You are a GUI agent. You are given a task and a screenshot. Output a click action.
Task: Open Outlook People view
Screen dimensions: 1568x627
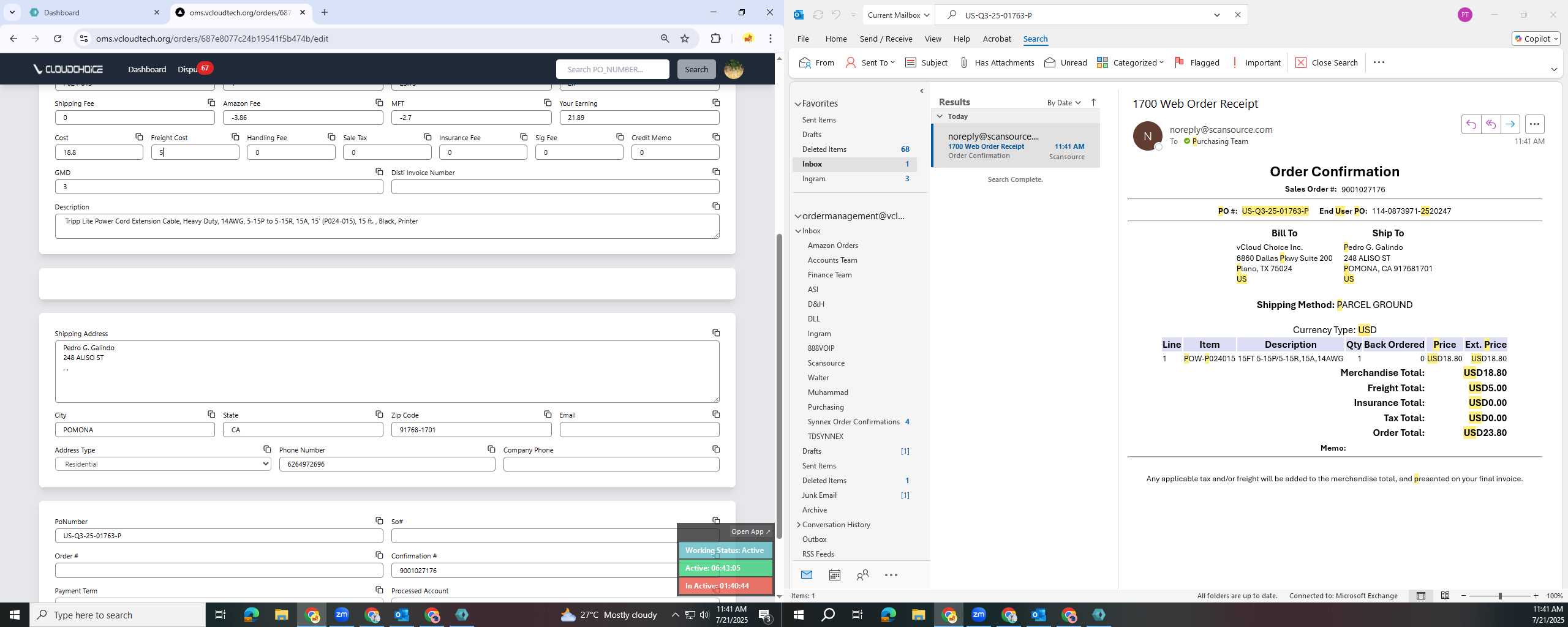pos(862,575)
